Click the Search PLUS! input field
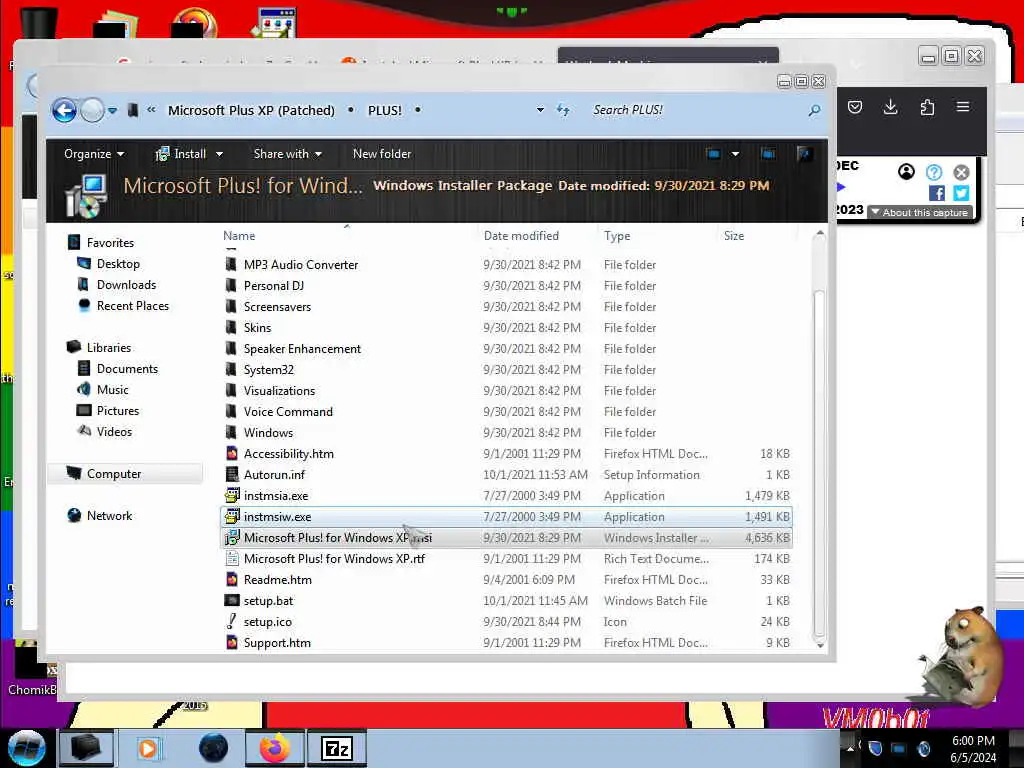Viewport: 1024px width, 768px height. (x=696, y=110)
